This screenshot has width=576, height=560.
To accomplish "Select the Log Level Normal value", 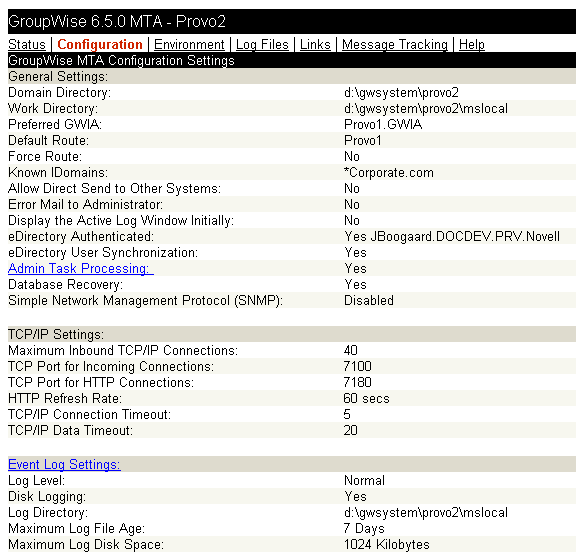I will [x=364, y=481].
